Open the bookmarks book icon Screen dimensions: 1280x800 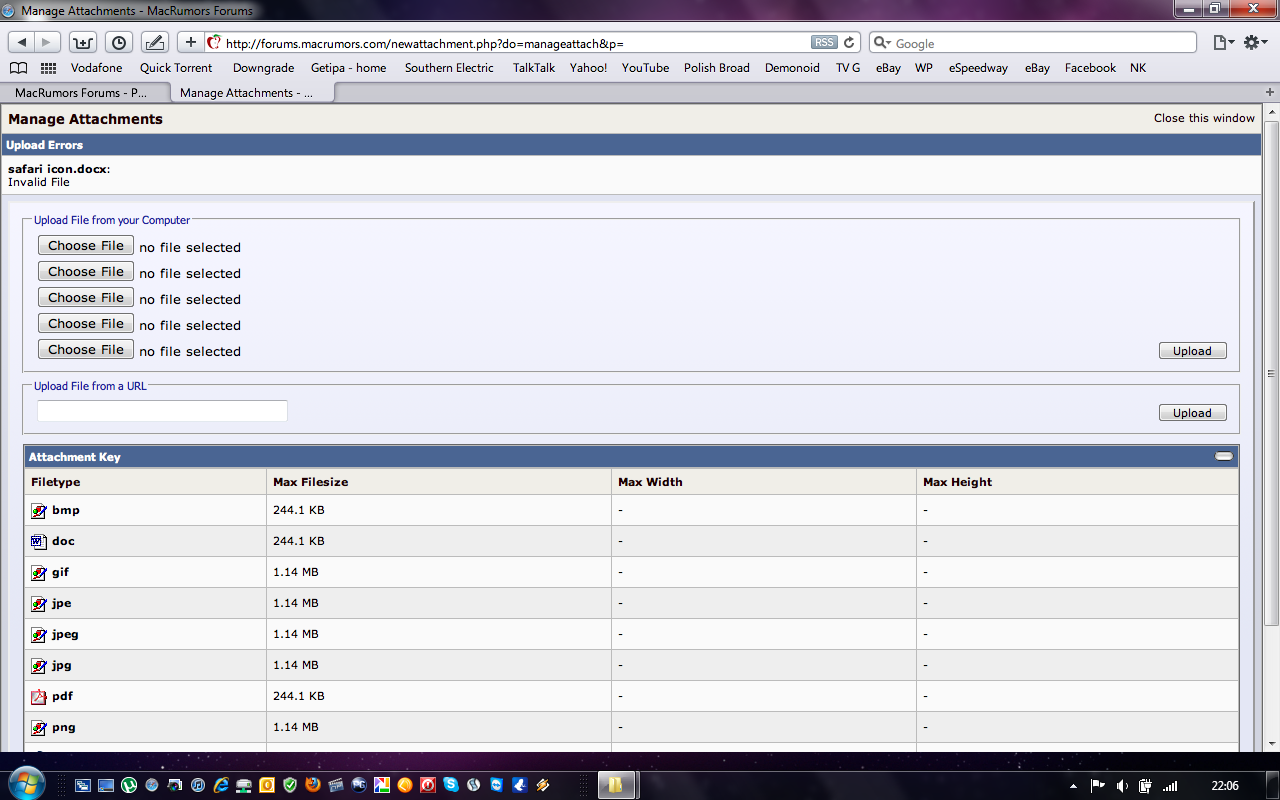coord(18,68)
